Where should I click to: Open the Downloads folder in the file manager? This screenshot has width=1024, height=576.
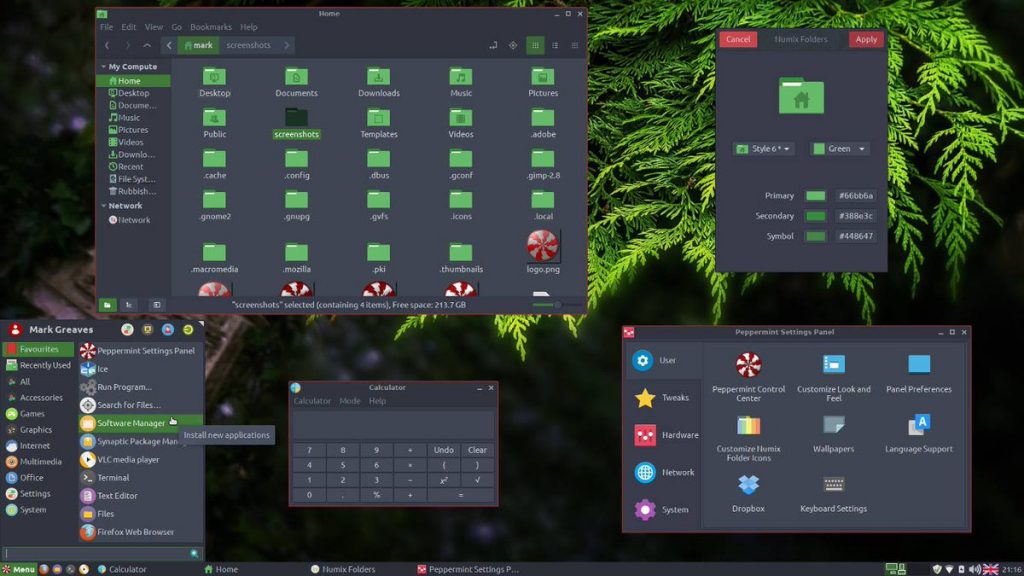378,78
